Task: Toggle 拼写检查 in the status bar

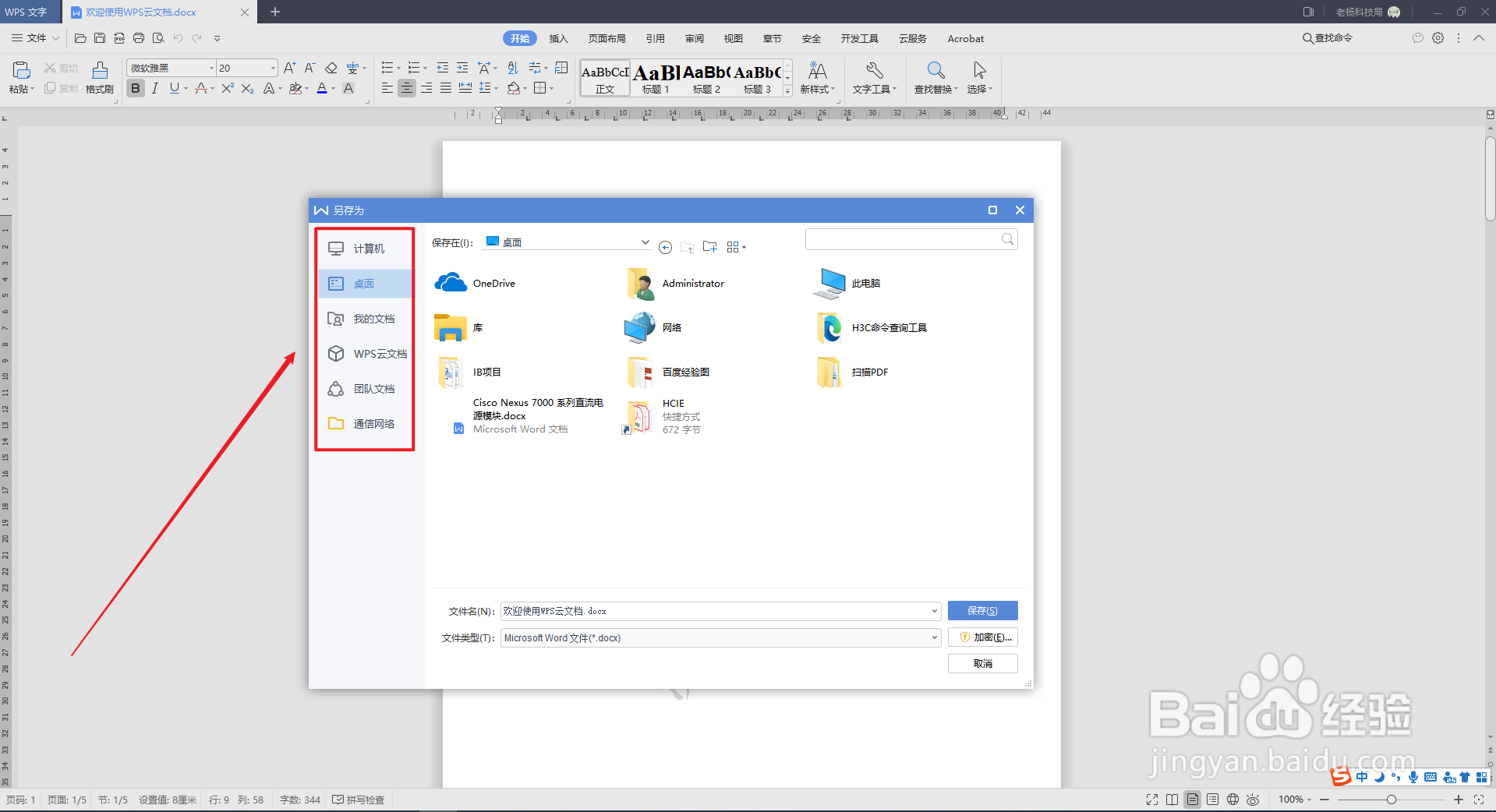Action: click(358, 799)
